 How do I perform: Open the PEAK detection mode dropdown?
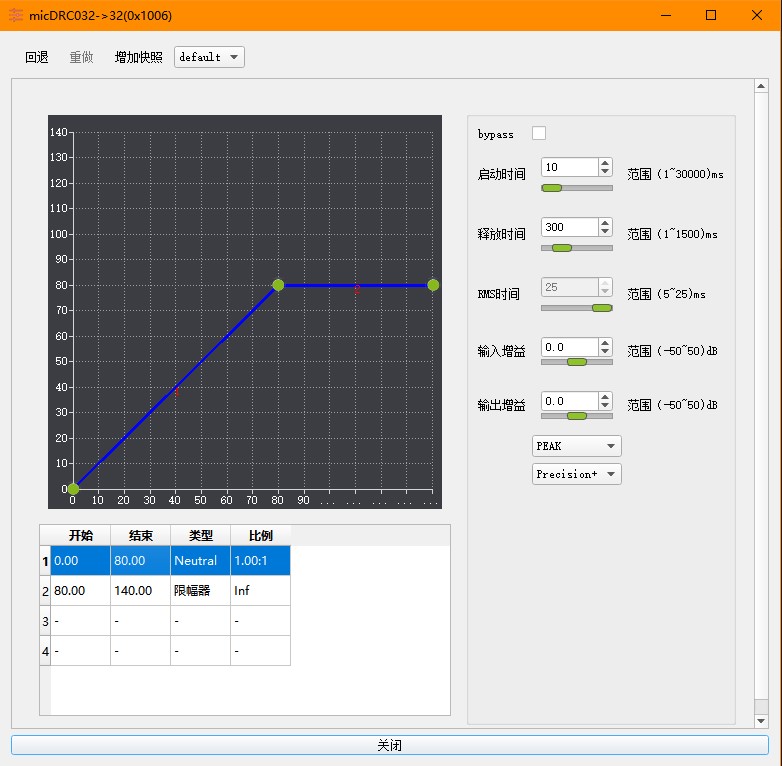tap(577, 446)
